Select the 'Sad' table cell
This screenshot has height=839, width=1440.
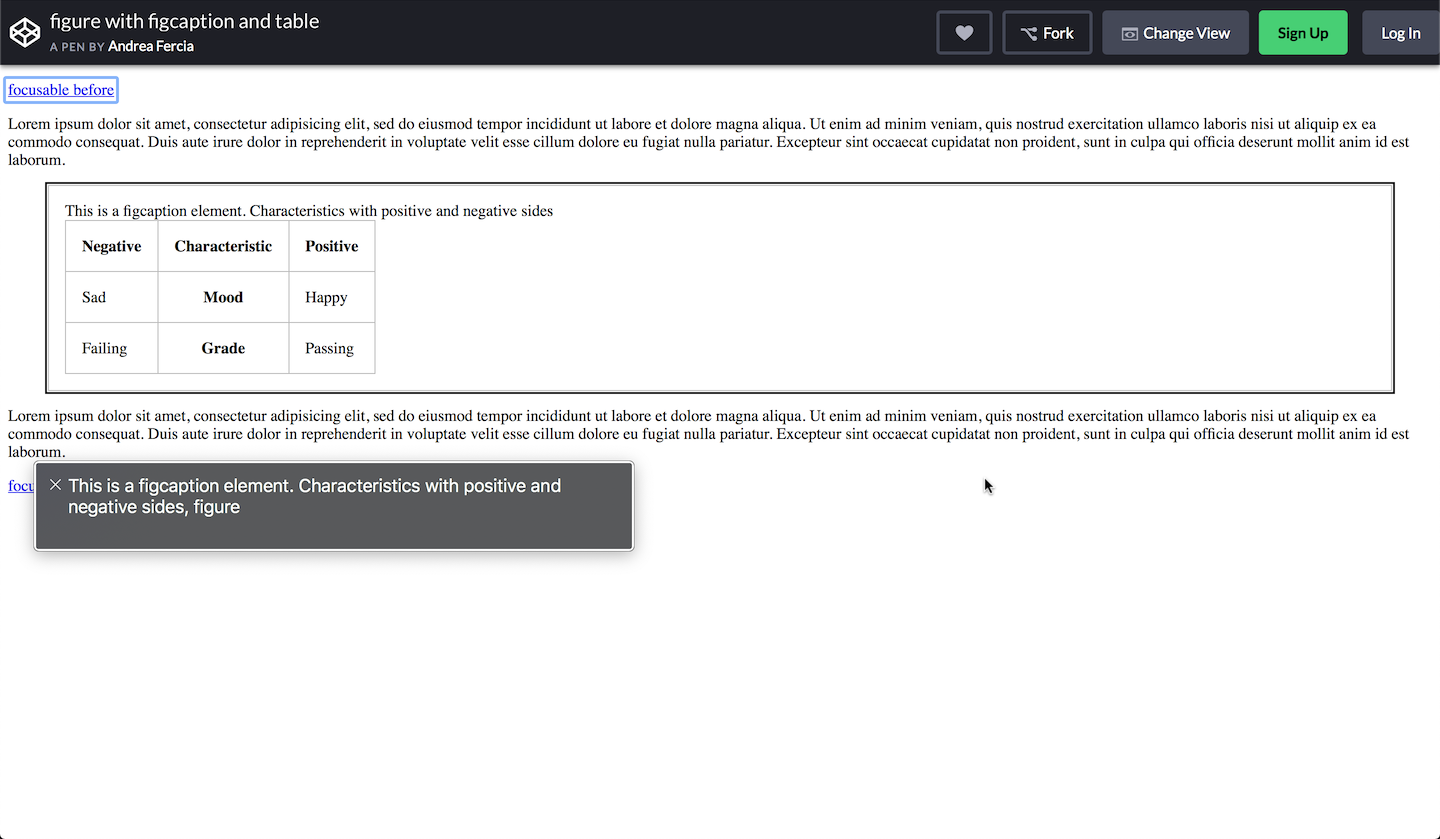(112, 297)
